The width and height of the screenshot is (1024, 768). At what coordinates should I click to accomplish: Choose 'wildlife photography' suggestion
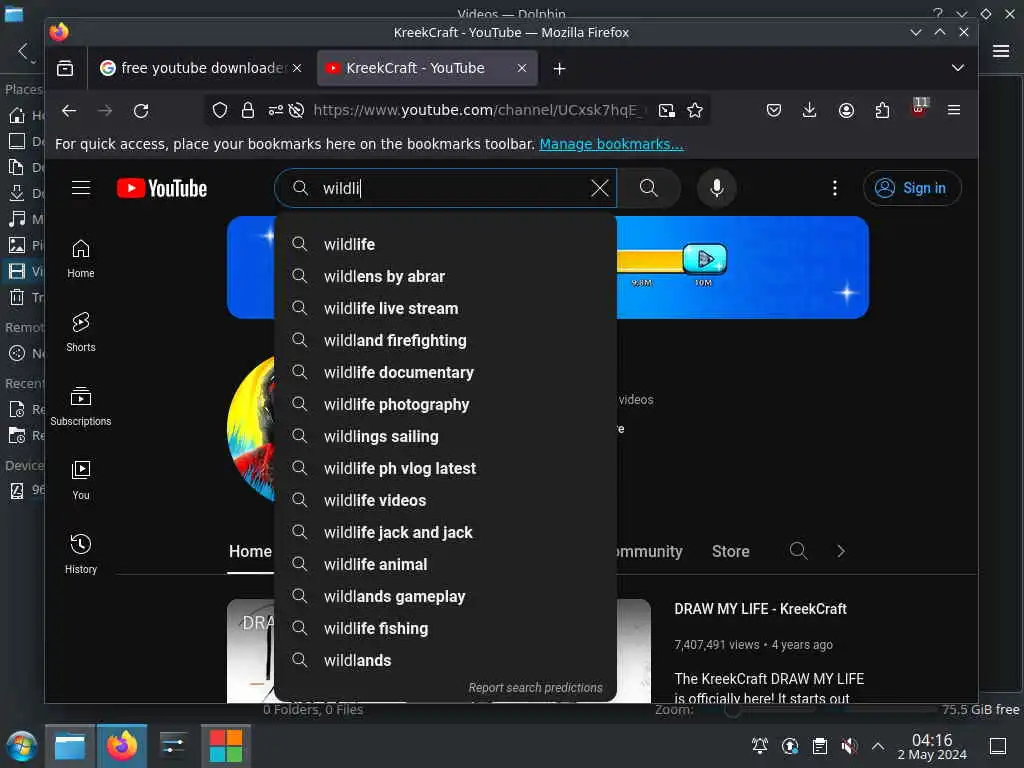point(445,404)
